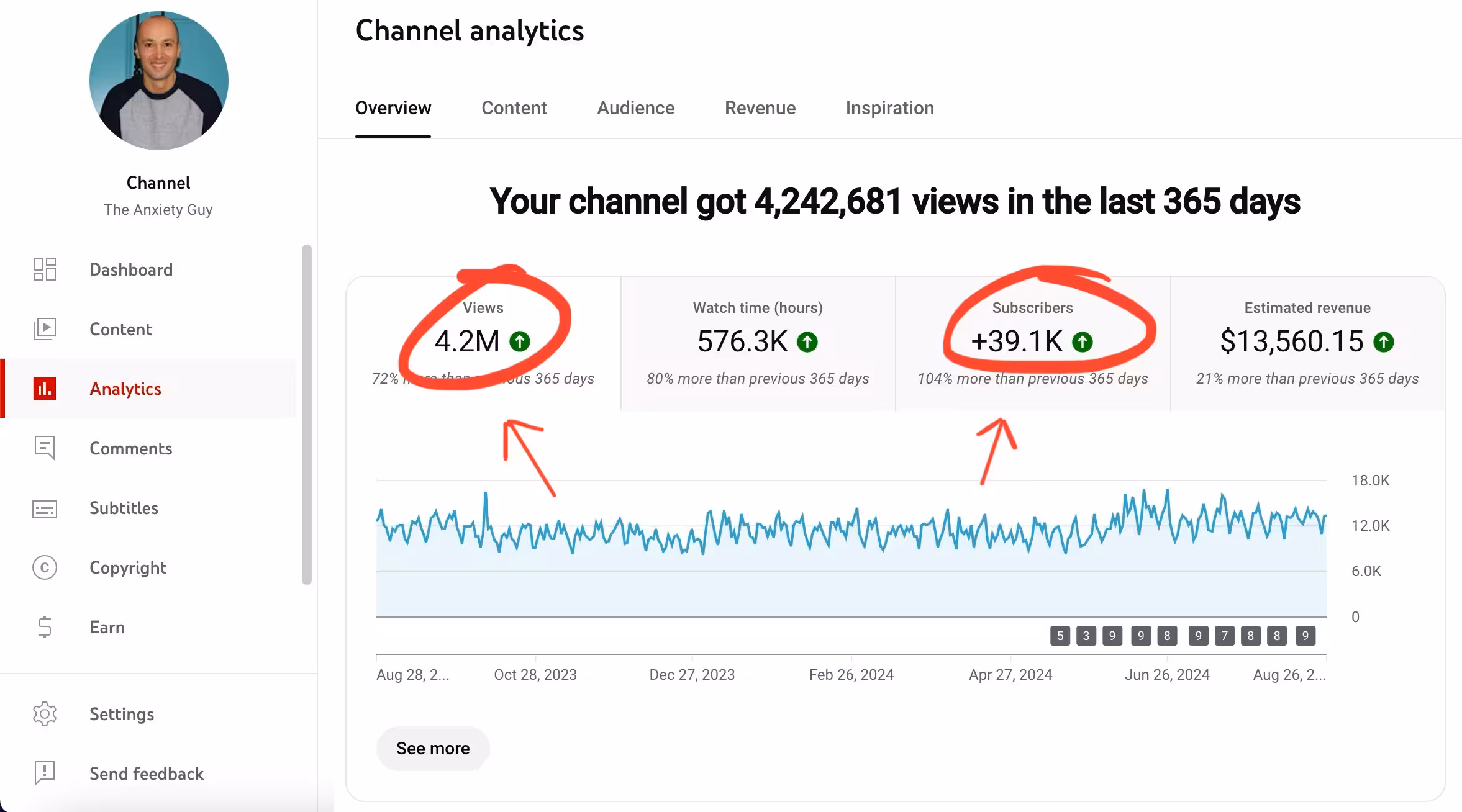This screenshot has width=1462, height=812.
Task: Go to the Inspiration tab
Action: [889, 108]
